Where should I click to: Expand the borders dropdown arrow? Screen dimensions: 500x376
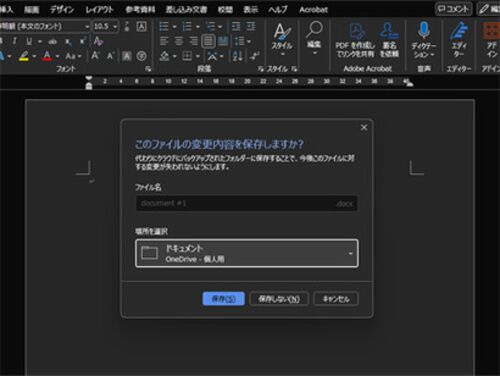pos(198,56)
